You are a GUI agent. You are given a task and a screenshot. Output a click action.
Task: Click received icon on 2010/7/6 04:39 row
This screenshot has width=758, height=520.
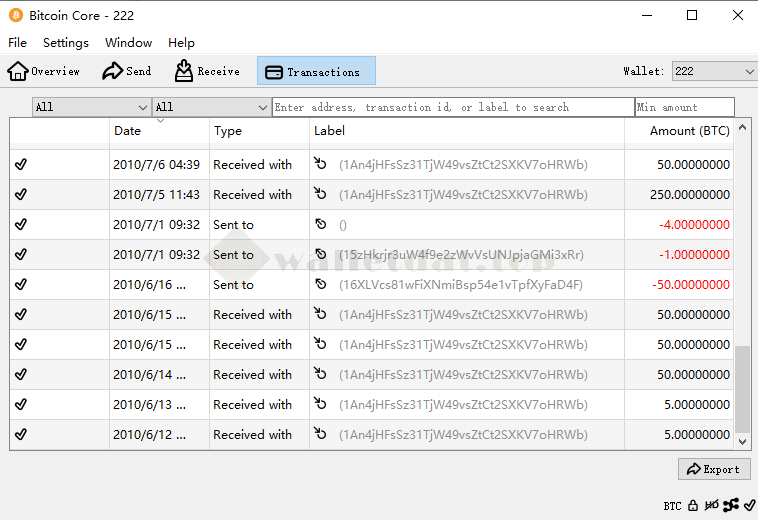(321, 165)
